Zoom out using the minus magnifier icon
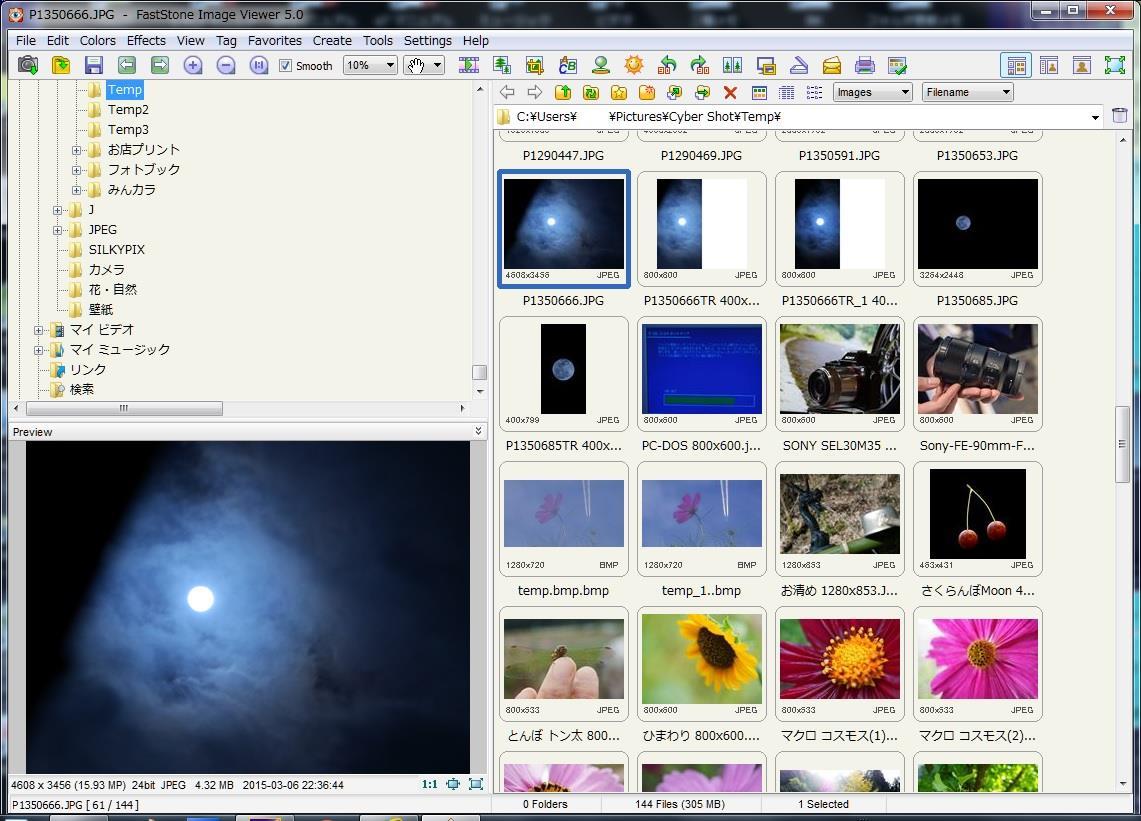1141x821 pixels. 226,66
